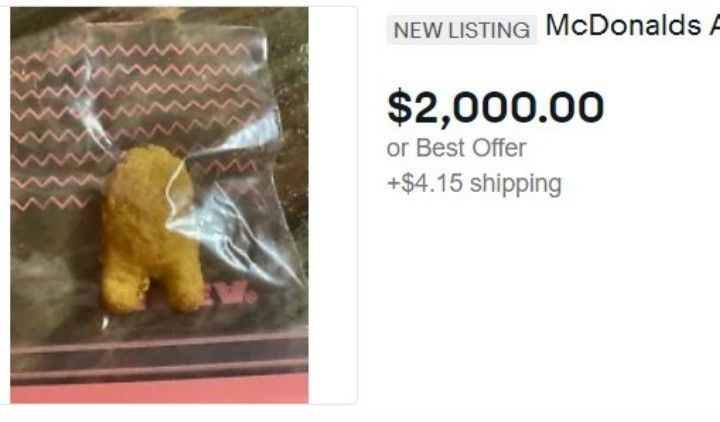Click the zip seal line of the bag
Image resolution: width=720 pixels, height=422 pixels.
[159, 354]
